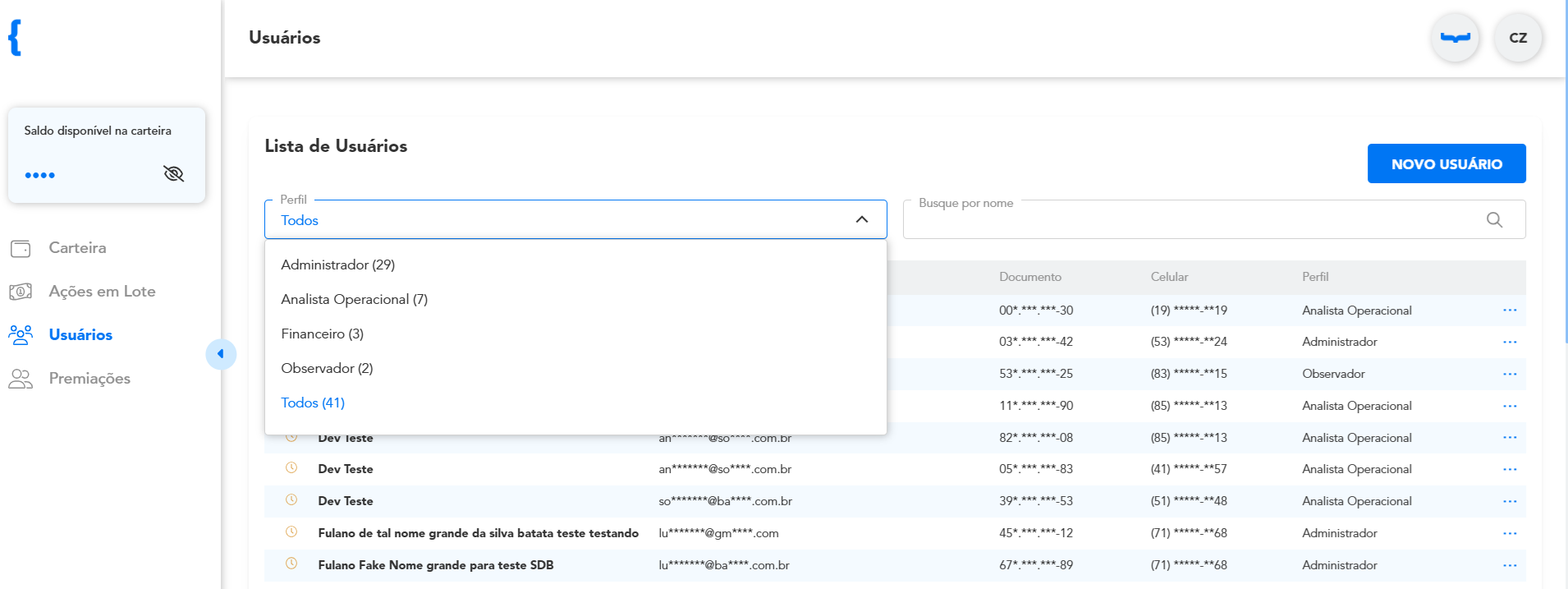
Task: Click the blue wave icon in the header
Action: pos(1456,38)
